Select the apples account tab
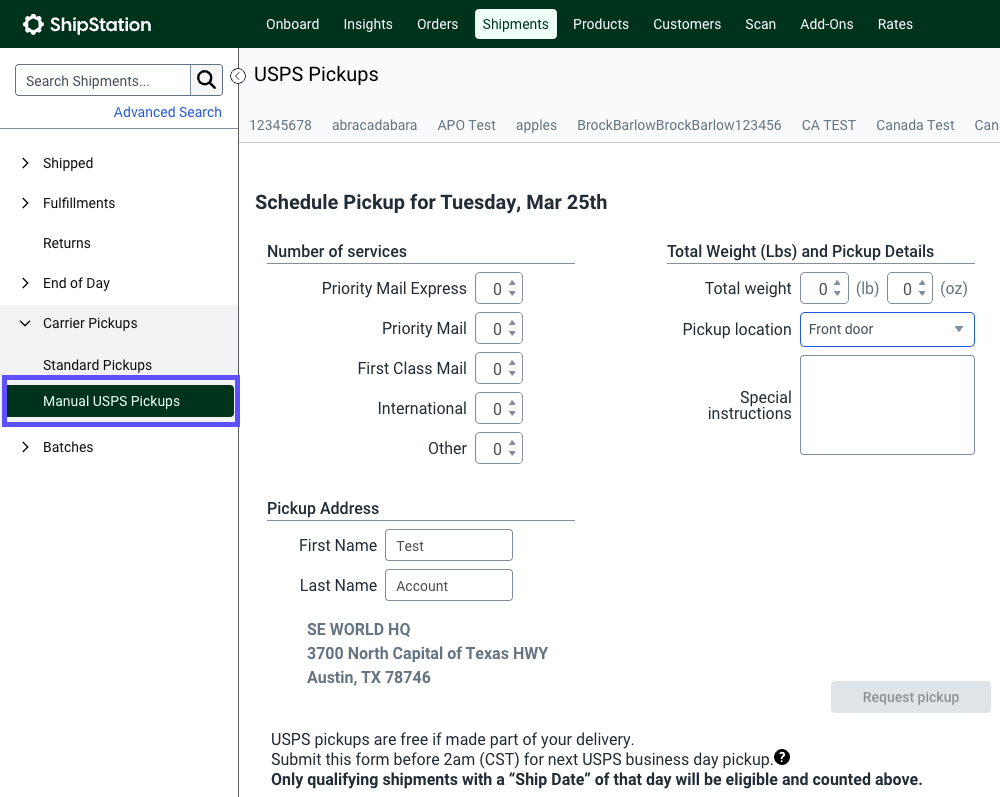The height and width of the screenshot is (797, 1000). tap(536, 125)
